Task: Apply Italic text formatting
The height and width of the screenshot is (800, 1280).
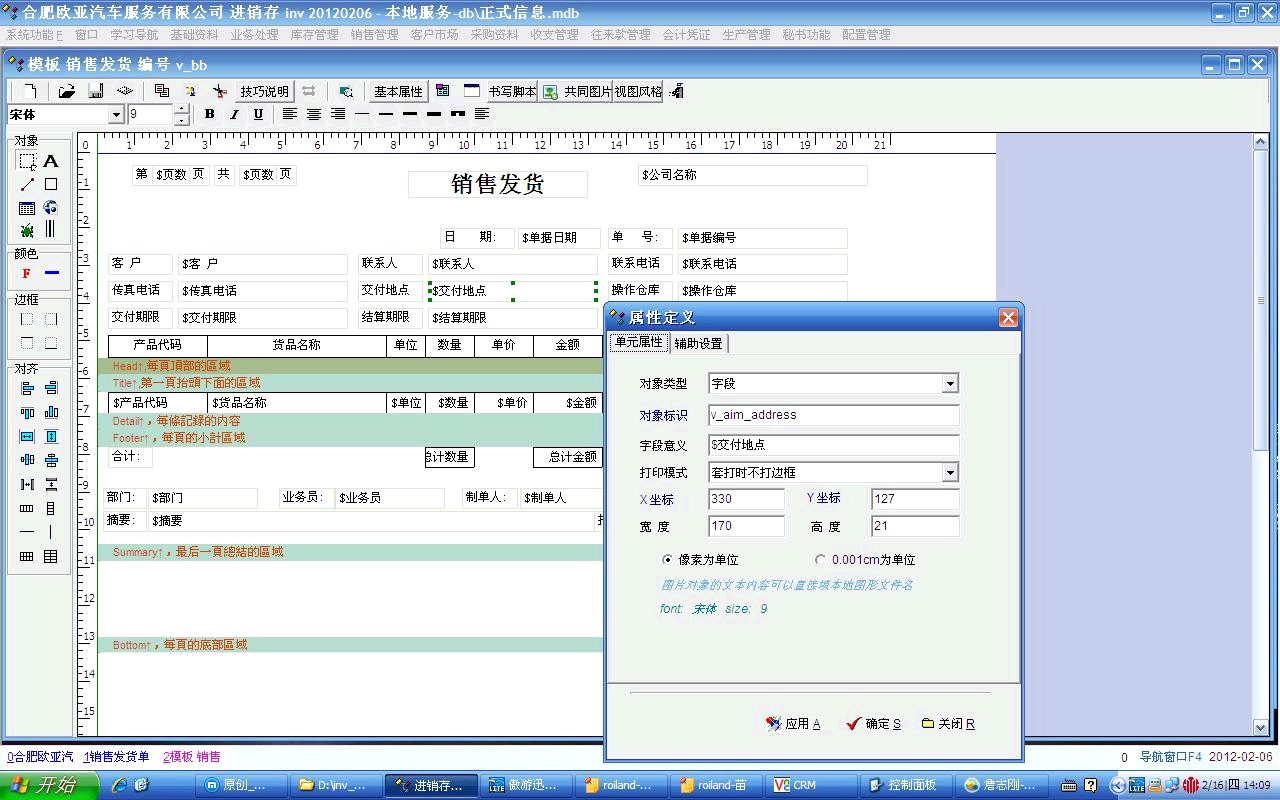Action: coord(234,114)
